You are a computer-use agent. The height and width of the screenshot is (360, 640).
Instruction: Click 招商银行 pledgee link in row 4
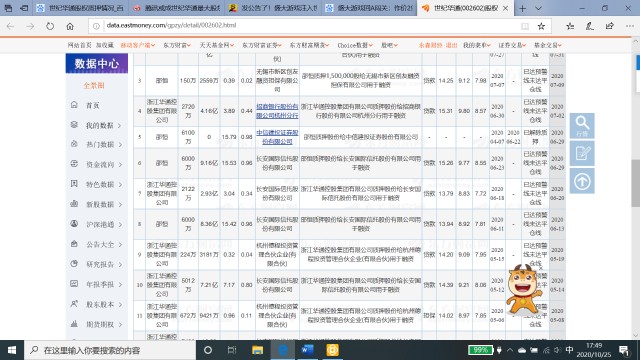277,111
